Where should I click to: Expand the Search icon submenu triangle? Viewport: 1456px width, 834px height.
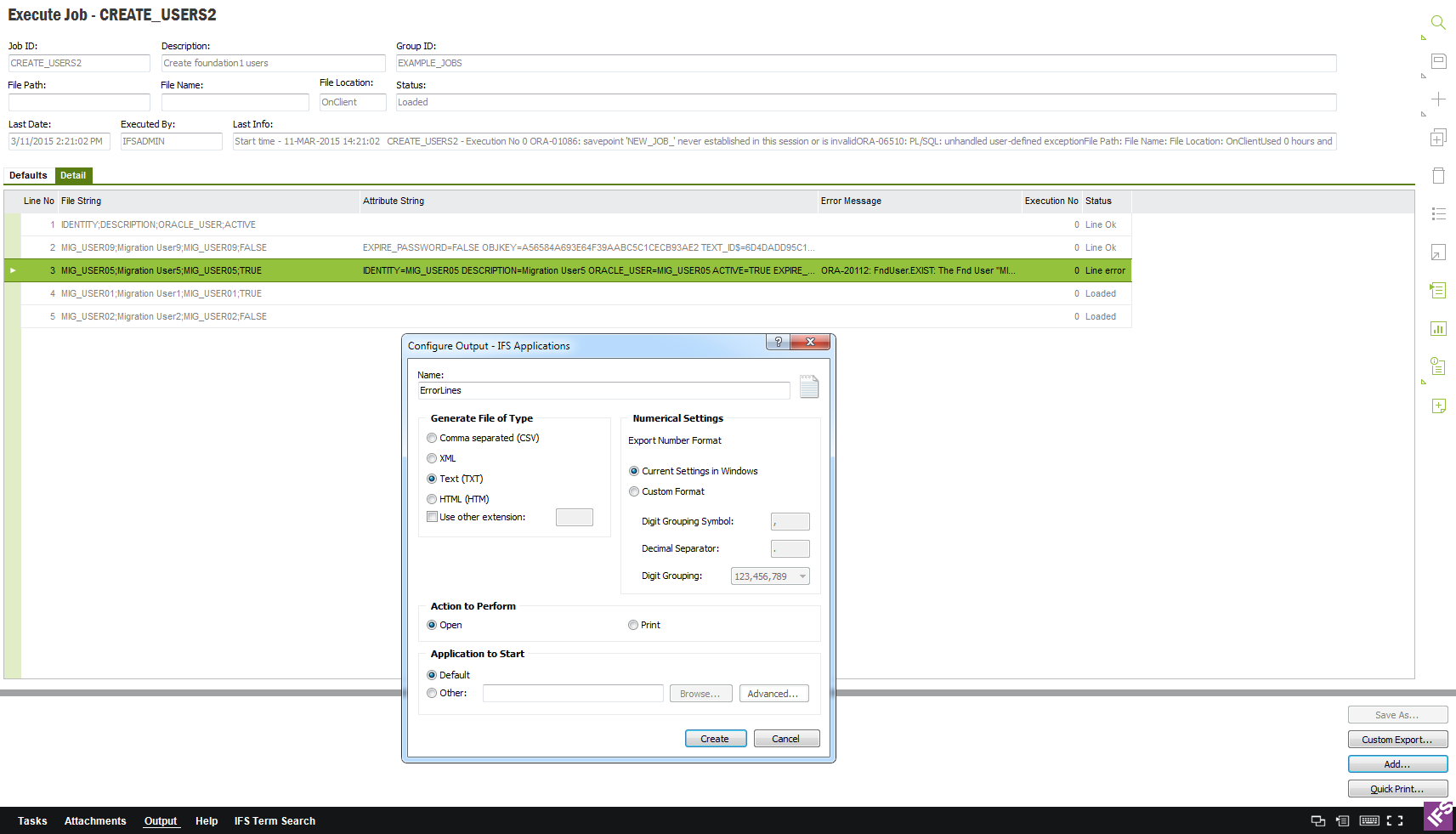pyautogui.click(x=1424, y=38)
